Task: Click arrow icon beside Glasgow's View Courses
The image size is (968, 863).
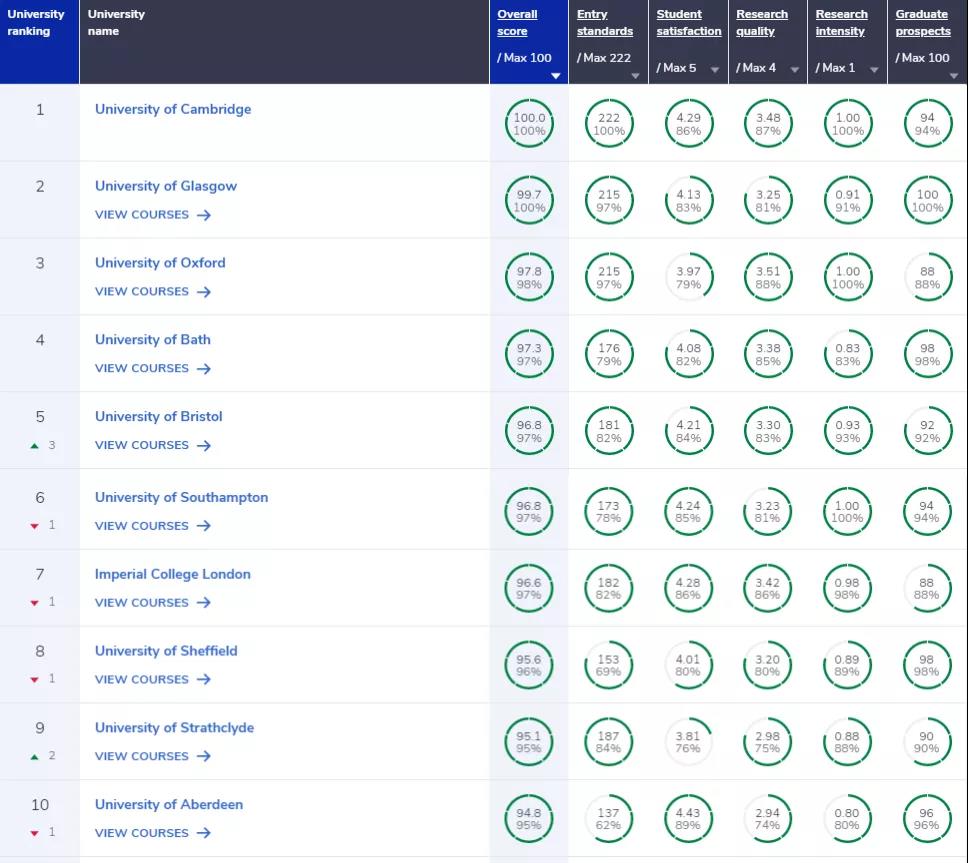Action: [x=204, y=215]
